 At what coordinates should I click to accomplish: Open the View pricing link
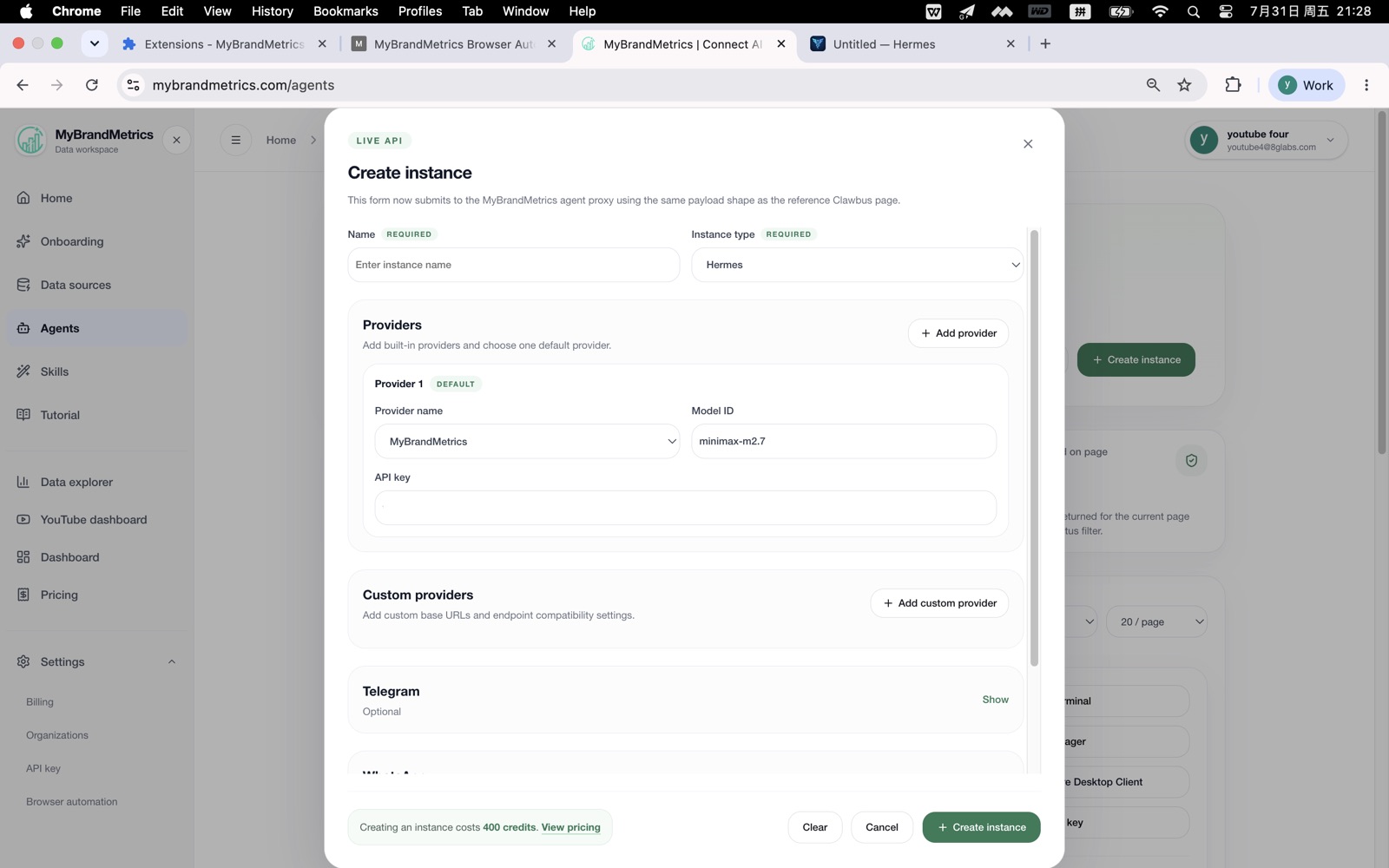click(x=570, y=827)
